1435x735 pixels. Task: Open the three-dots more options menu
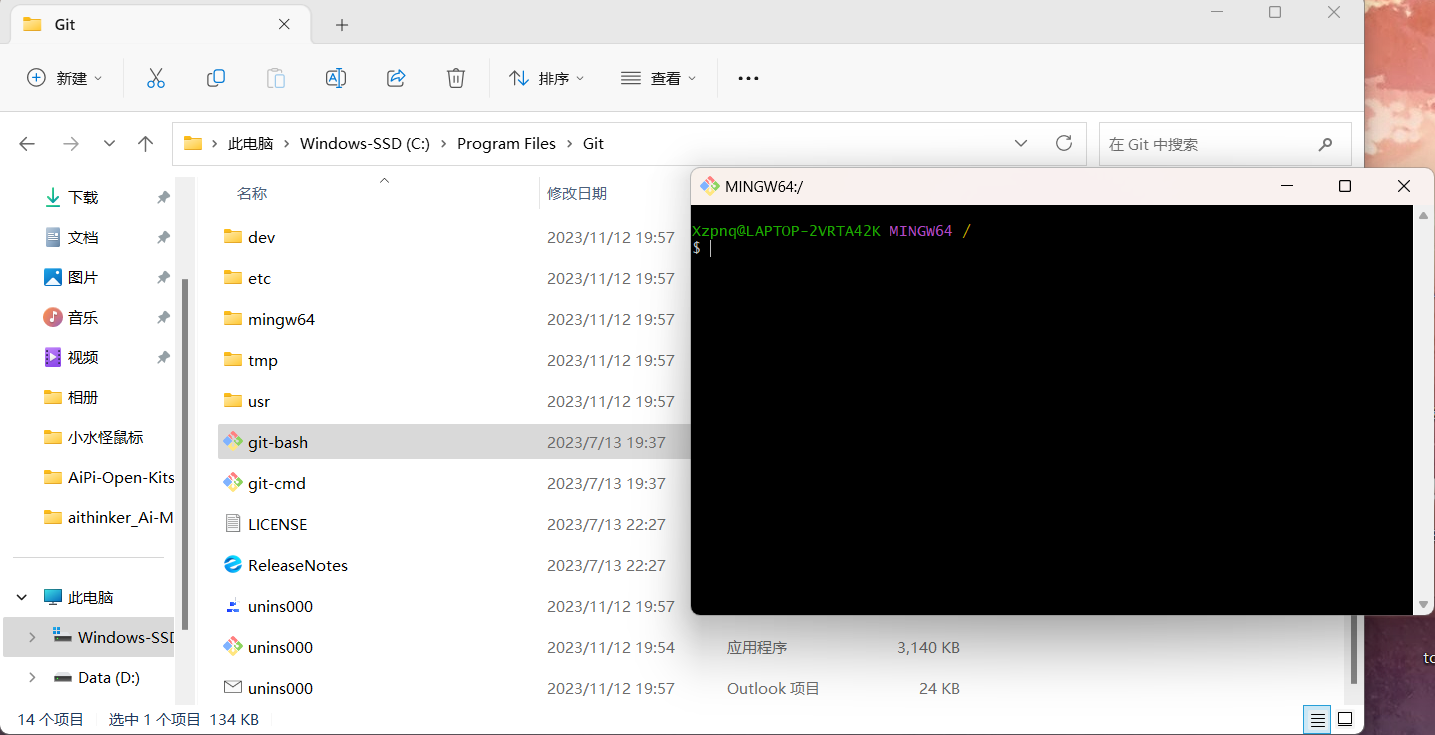[x=748, y=78]
